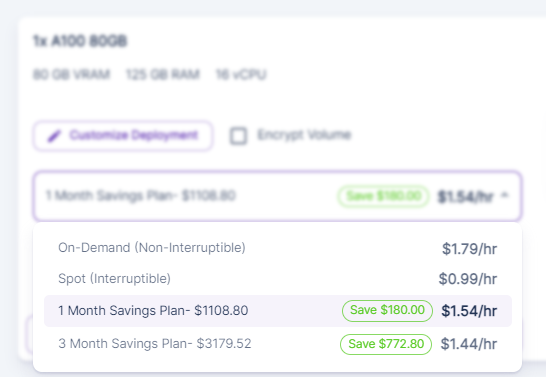Image resolution: width=546 pixels, height=377 pixels.
Task: Click the $0.99/hr Spot price
Action: [468, 279]
